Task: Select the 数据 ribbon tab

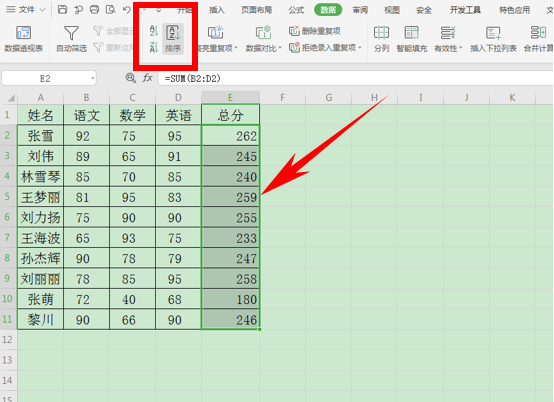Action: (328, 10)
